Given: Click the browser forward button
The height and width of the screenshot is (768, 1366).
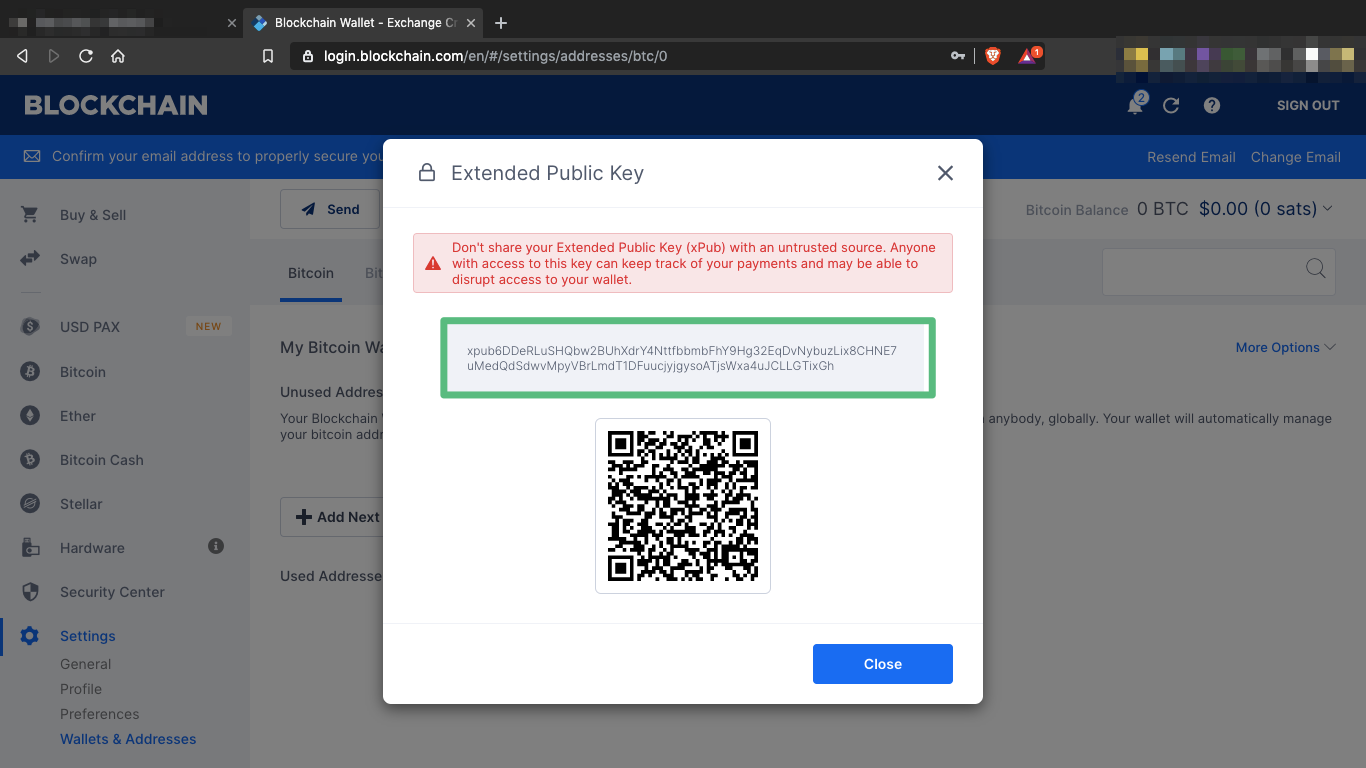Looking at the screenshot, I should (54, 56).
